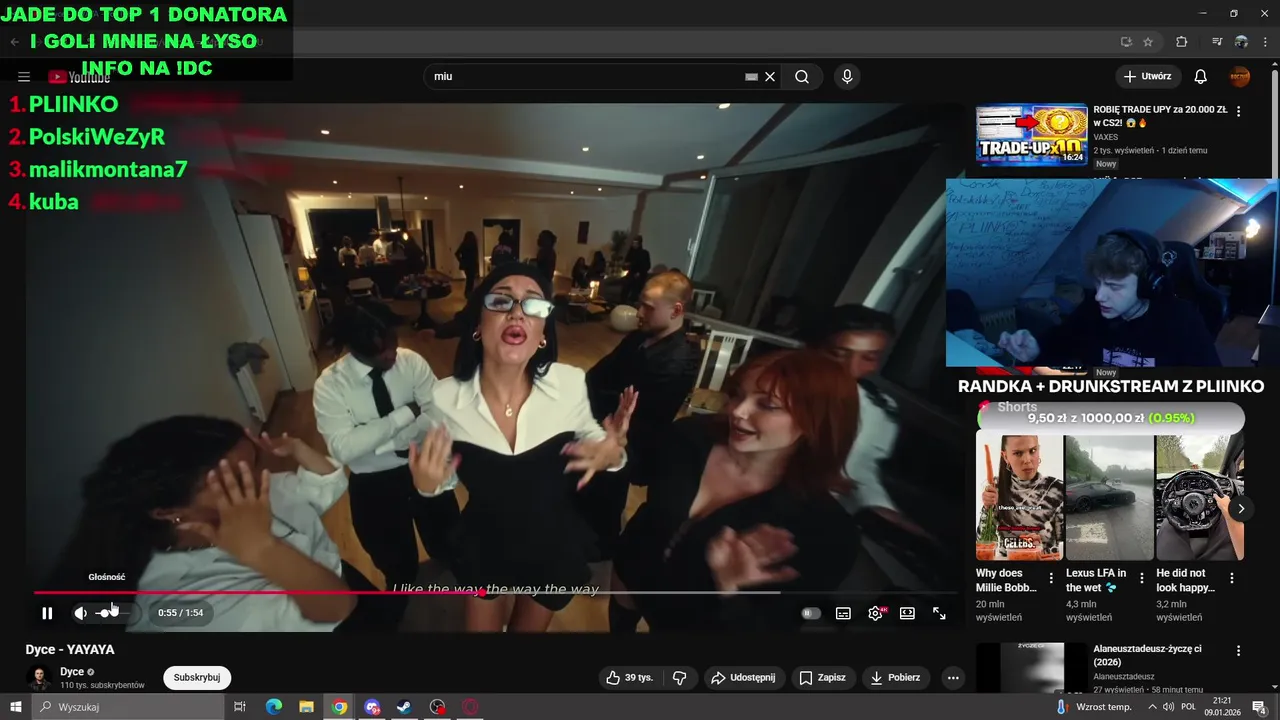Viewport: 1280px width, 720px height.
Task: Open the on-screen keyboard icon in search
Action: (752, 76)
